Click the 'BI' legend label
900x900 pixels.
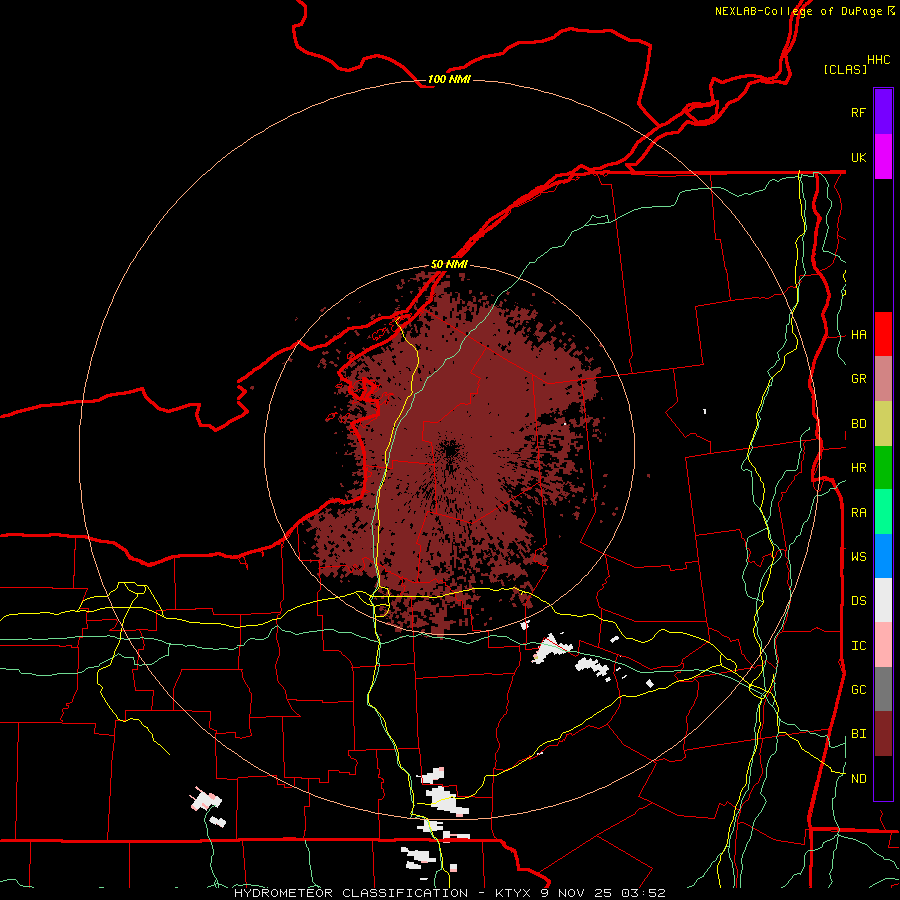point(858,734)
